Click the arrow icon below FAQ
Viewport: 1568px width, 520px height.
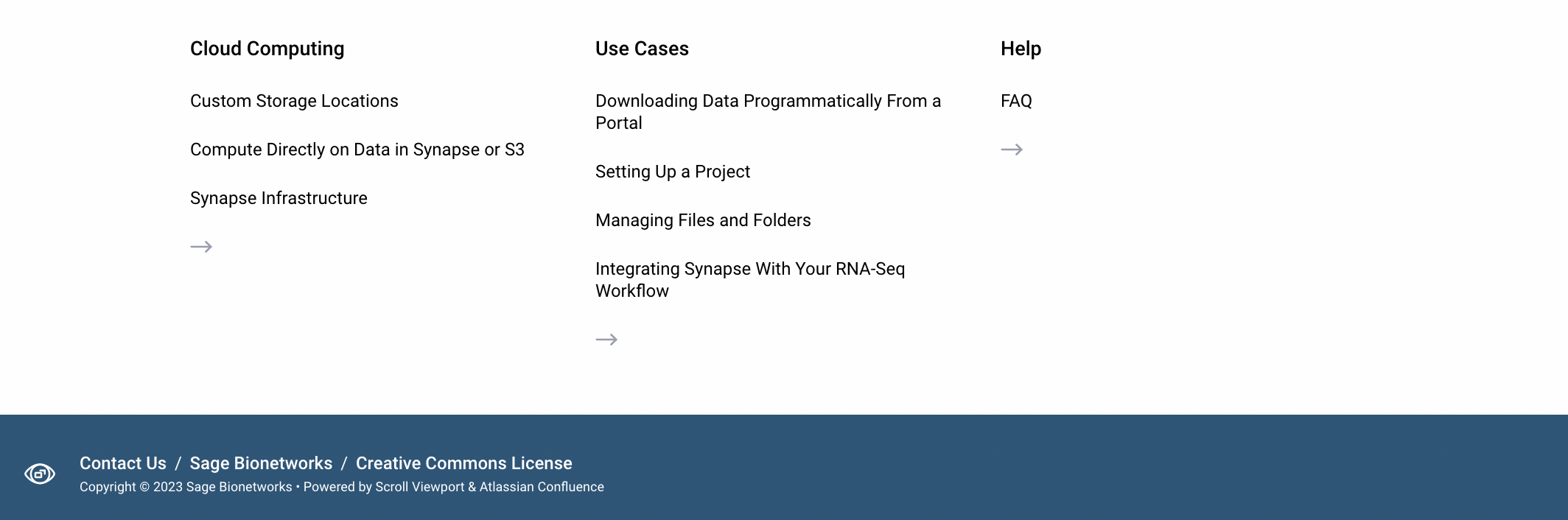pos(1012,150)
